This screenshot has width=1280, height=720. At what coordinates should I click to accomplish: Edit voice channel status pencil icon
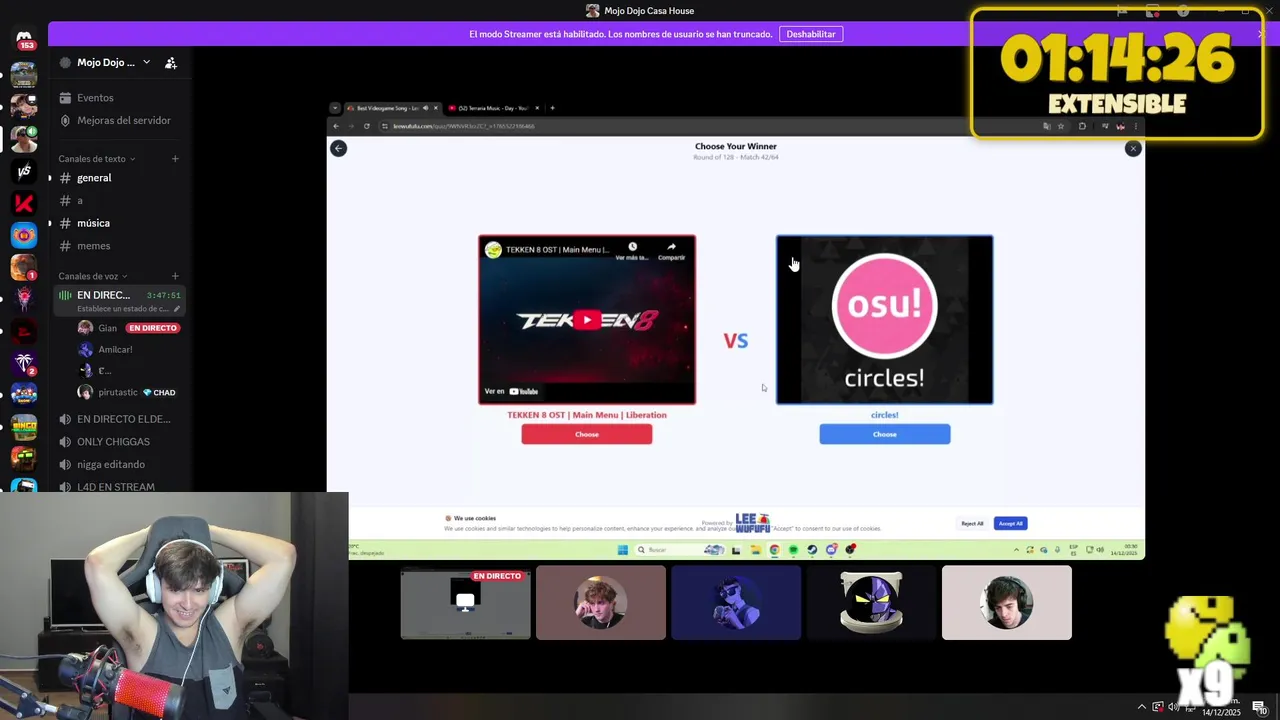click(x=177, y=309)
